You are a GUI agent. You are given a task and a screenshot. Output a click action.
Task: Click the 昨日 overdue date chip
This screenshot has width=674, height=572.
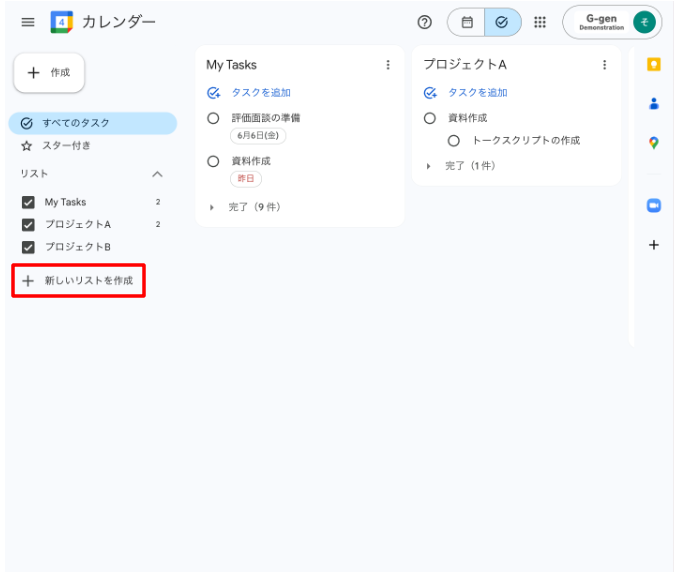pos(246,178)
